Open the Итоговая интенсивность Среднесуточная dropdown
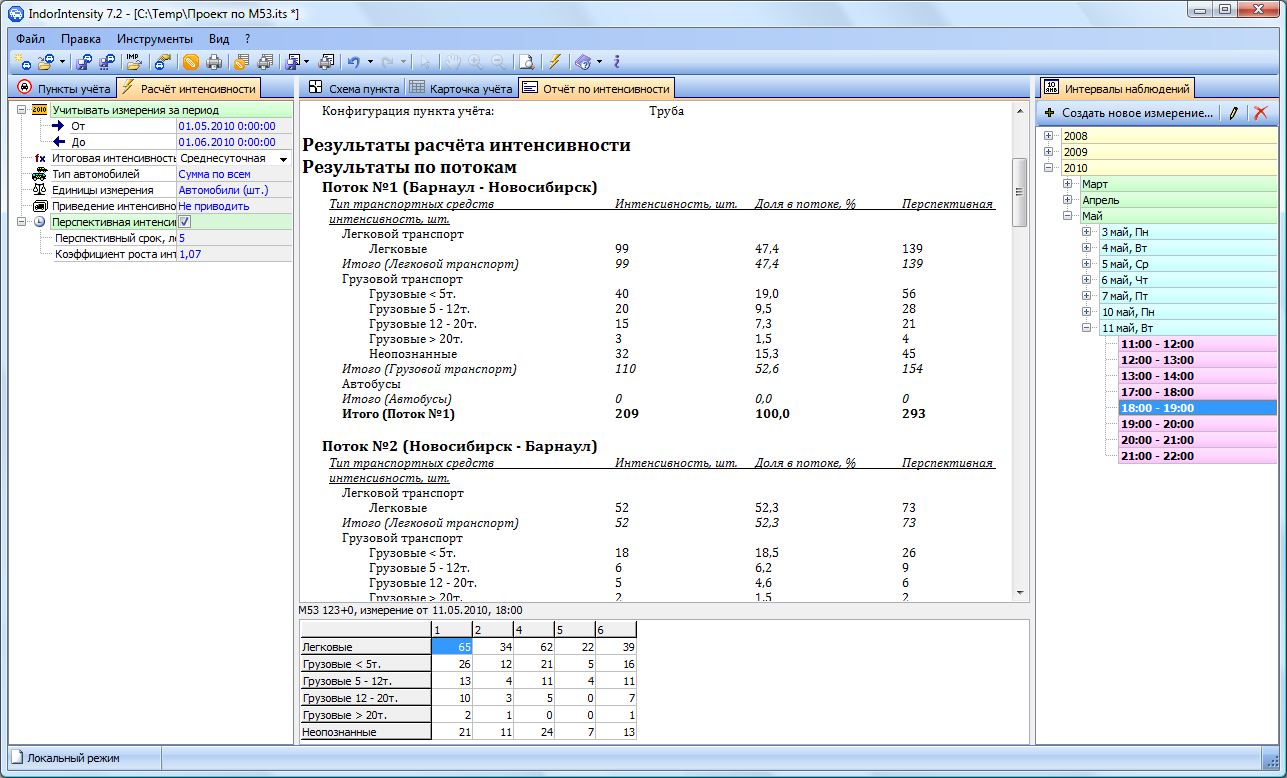 click(x=283, y=159)
